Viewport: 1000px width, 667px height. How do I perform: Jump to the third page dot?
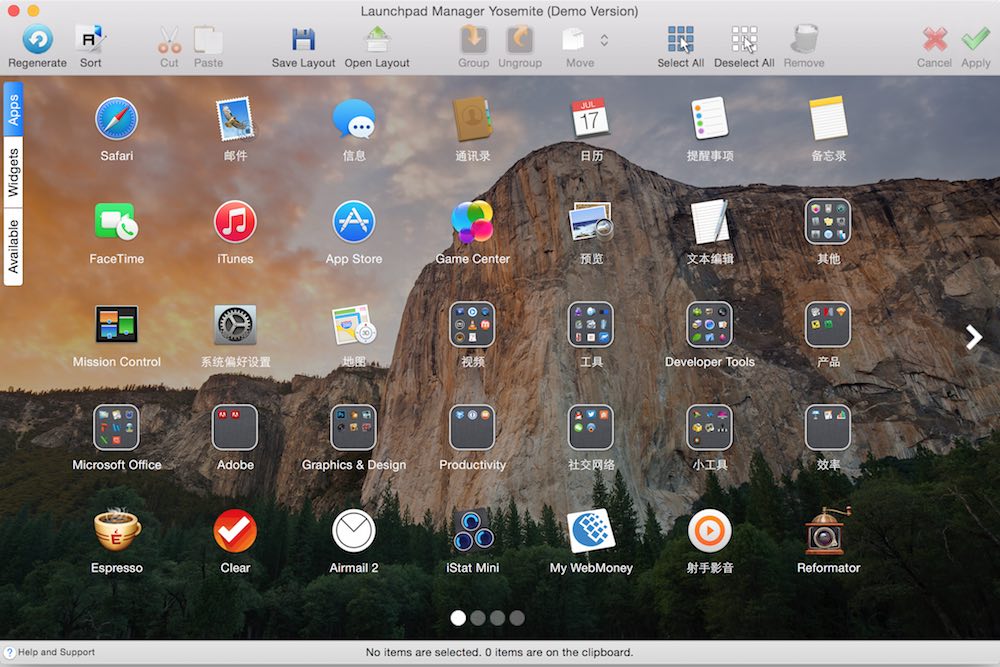click(497, 618)
